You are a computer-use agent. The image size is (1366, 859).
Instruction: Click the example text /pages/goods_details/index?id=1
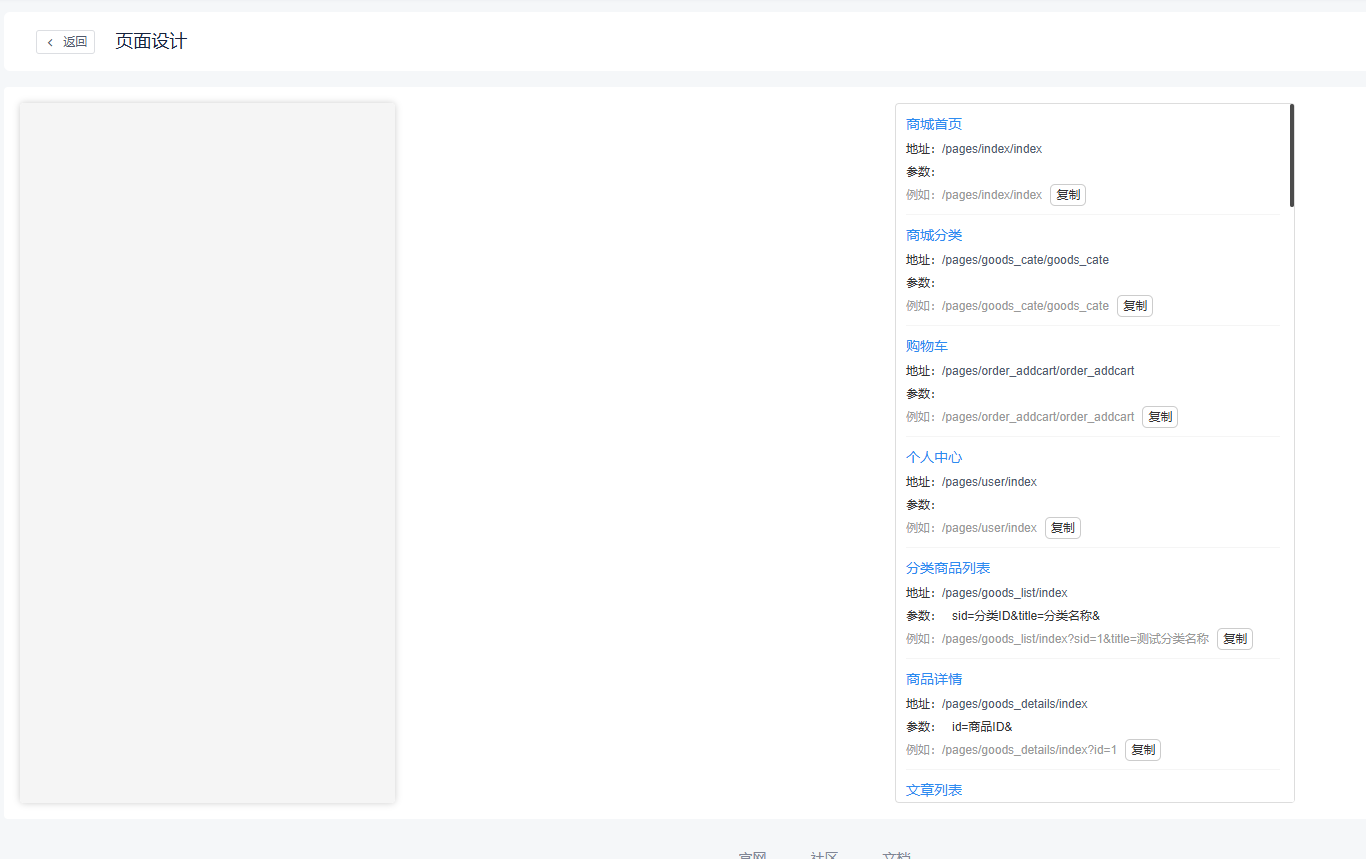click(x=1029, y=750)
